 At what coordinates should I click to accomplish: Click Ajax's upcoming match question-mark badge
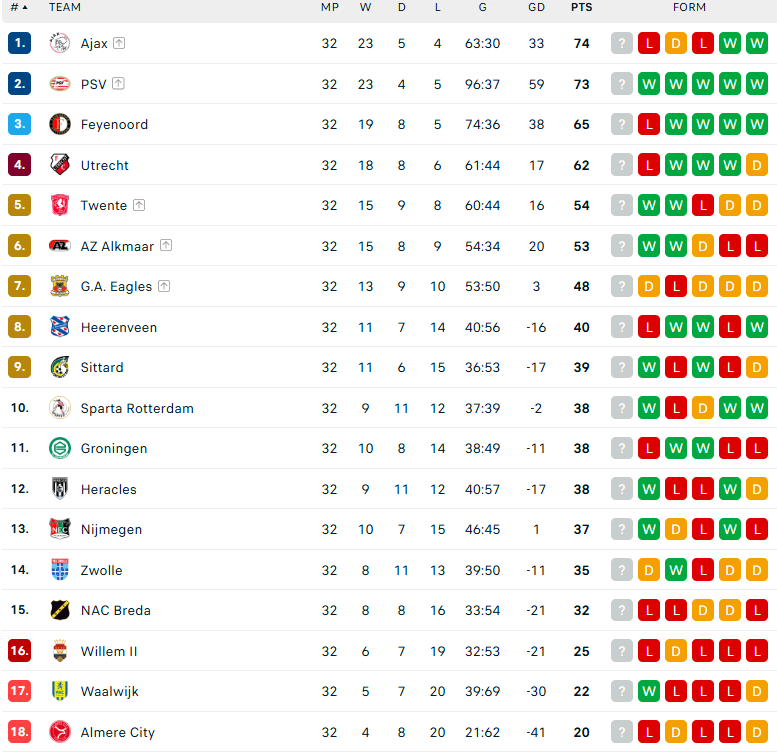(622, 44)
